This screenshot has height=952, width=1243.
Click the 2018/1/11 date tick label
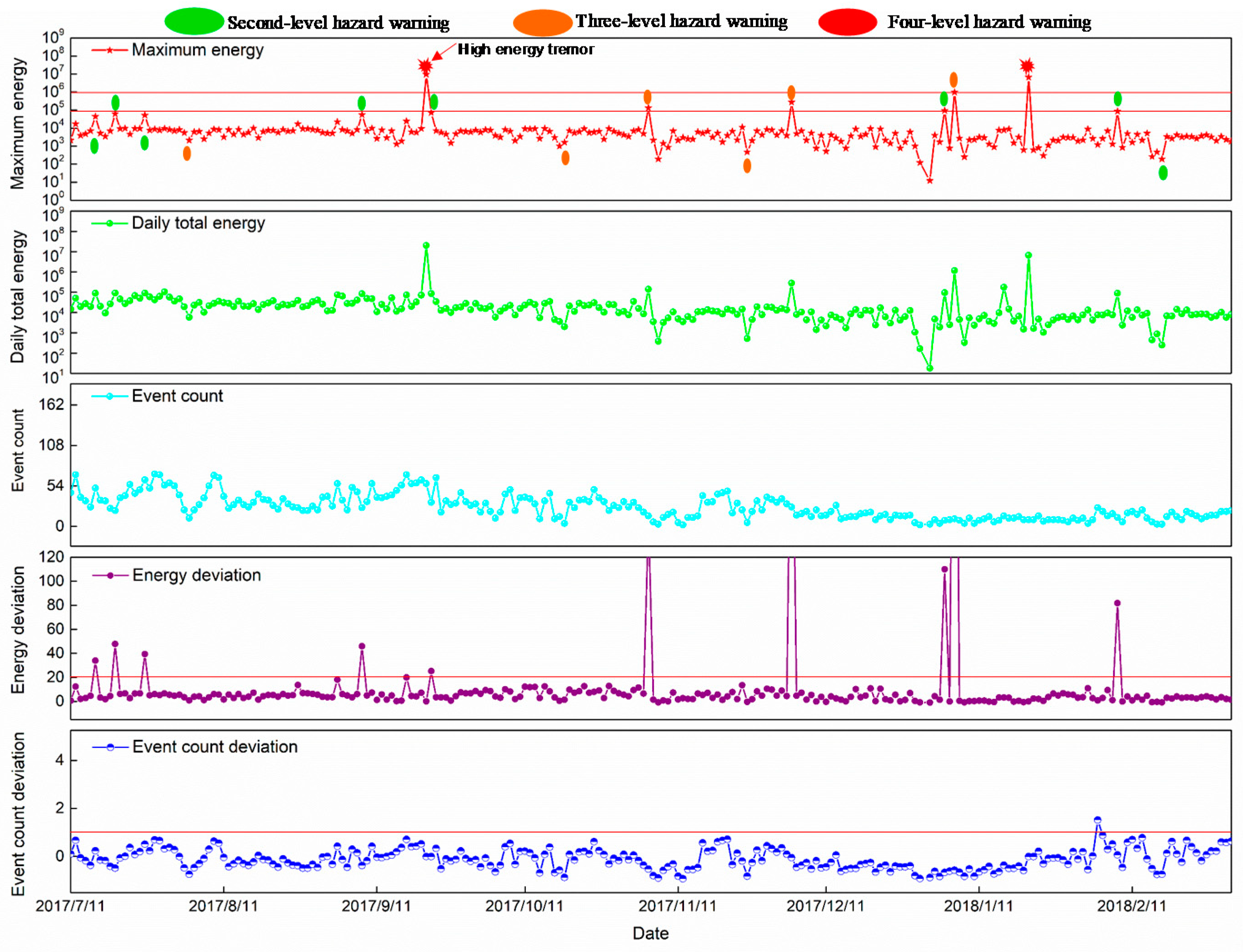coord(978,906)
